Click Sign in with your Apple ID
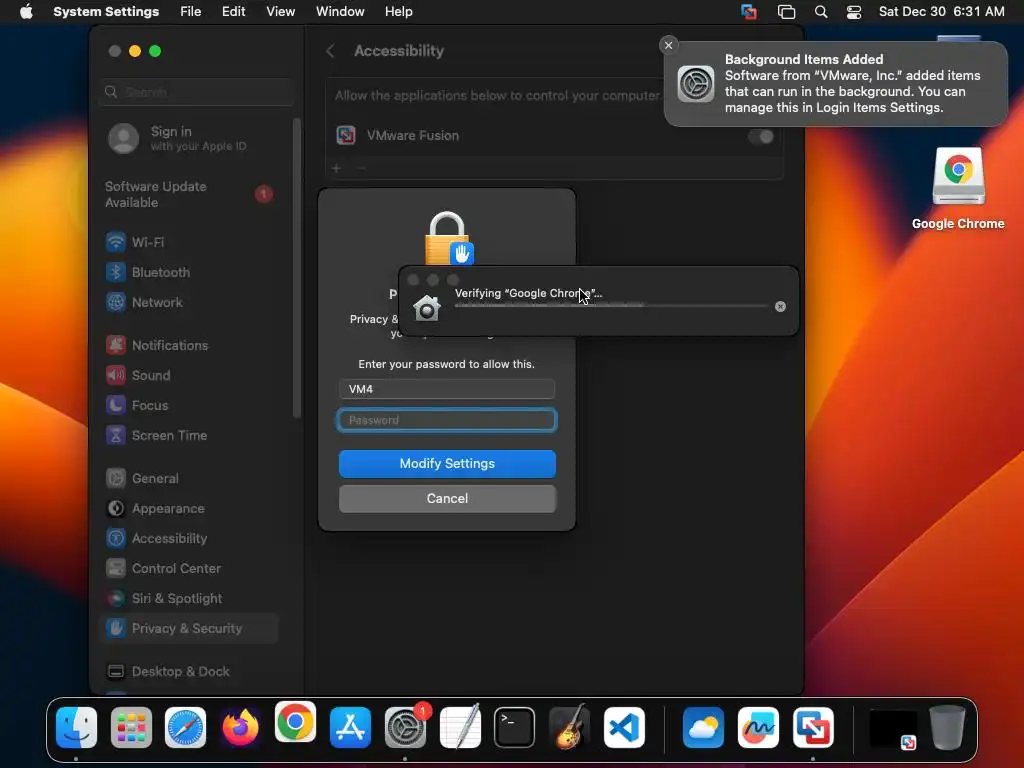 [x=178, y=138]
